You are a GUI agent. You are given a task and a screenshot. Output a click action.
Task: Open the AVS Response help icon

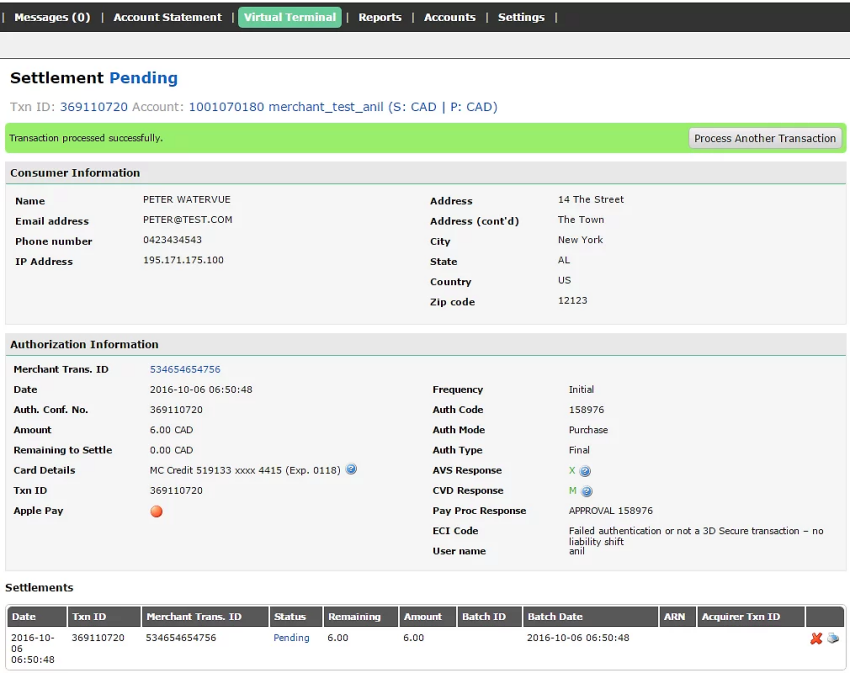585,471
